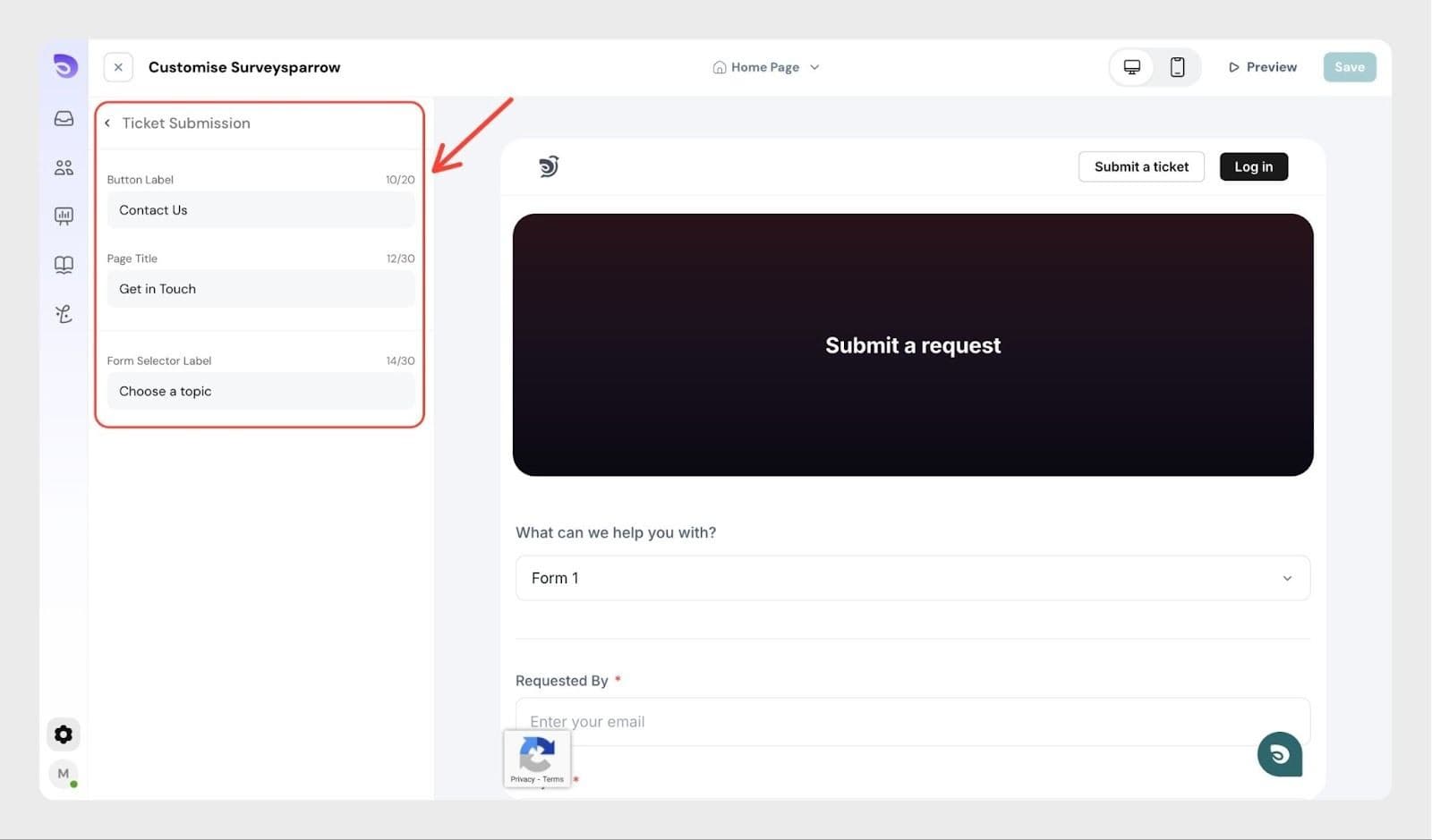
Task: Open the floating chat widget
Action: 1279,754
